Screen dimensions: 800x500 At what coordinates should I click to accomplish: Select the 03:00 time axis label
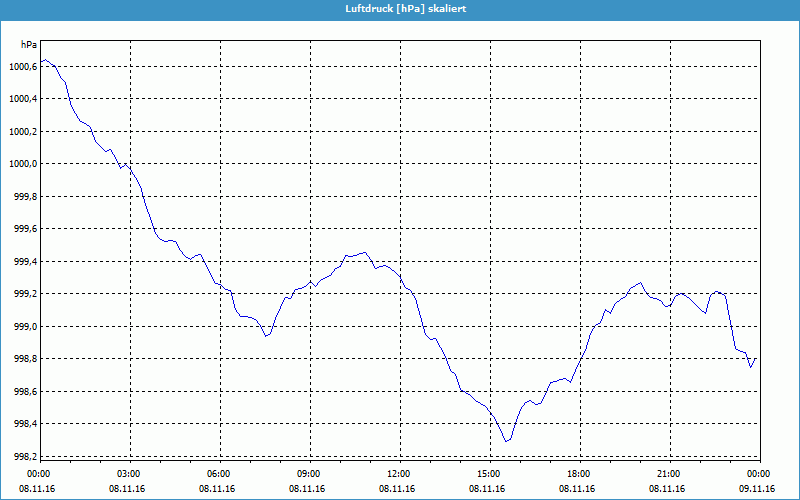pos(129,474)
